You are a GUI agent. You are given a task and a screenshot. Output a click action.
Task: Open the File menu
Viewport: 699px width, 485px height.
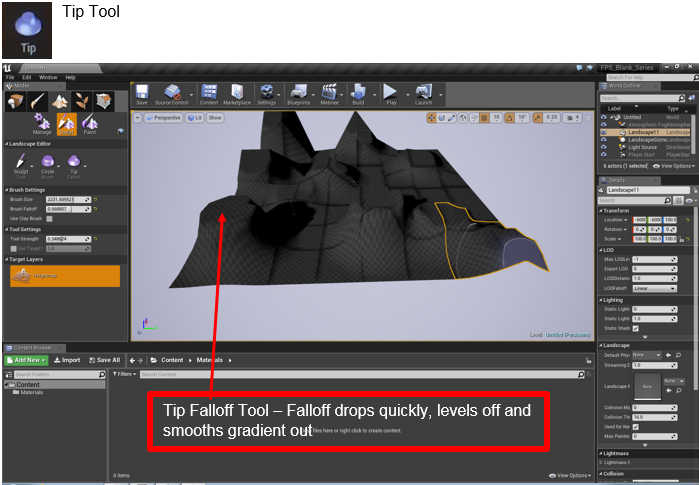click(x=10, y=77)
